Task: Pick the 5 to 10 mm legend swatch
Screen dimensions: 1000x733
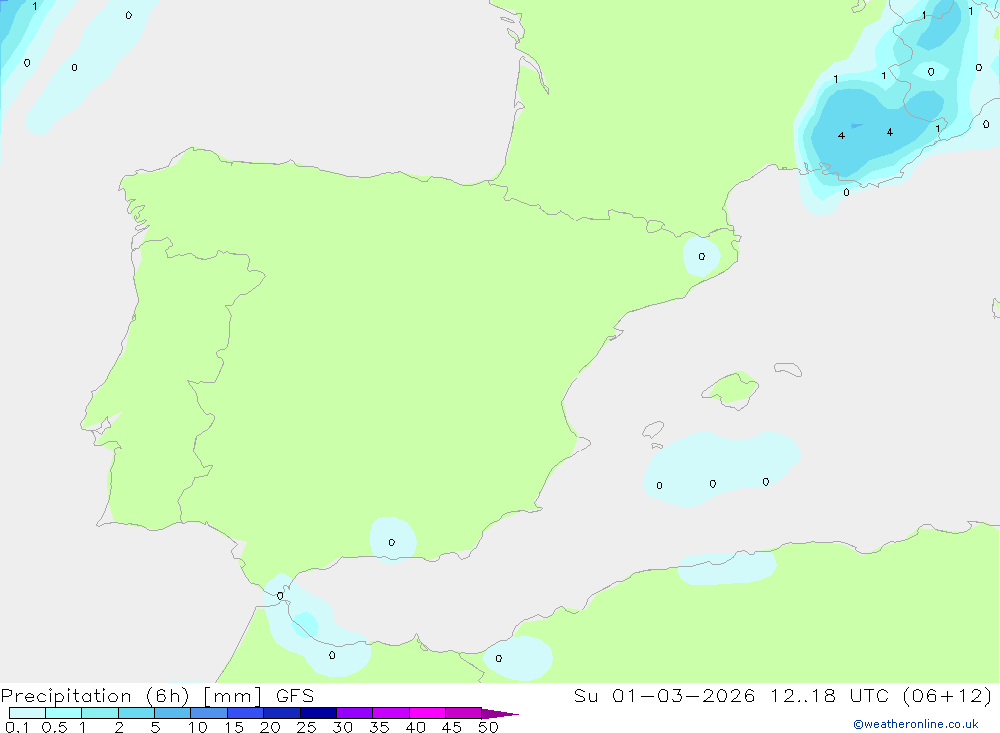Action: [x=173, y=713]
